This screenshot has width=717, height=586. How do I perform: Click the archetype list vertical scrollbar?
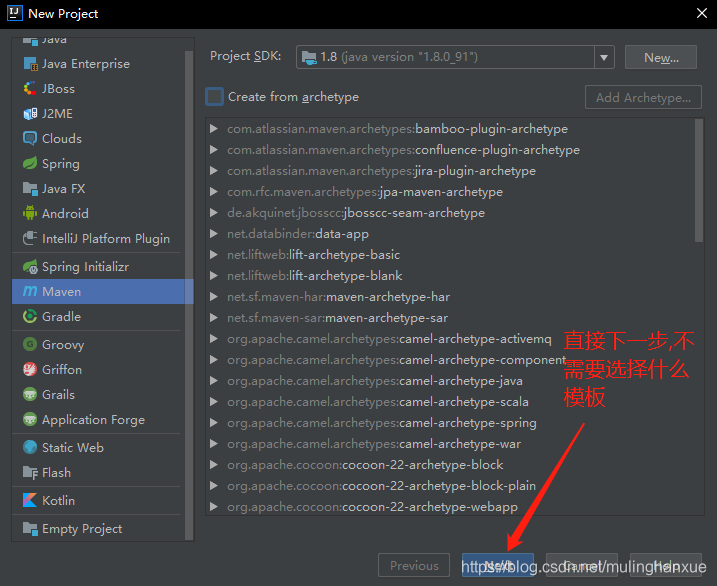[x=698, y=180]
